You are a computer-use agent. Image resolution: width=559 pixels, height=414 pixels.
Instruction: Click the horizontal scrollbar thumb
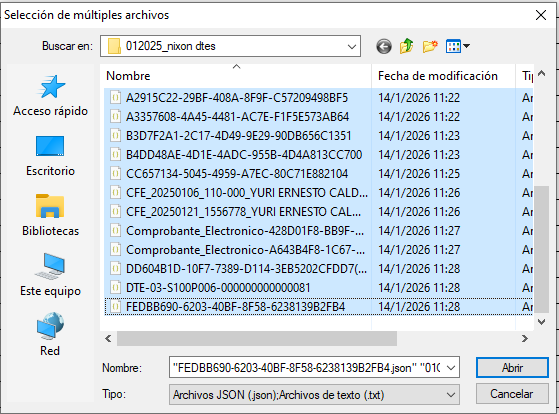pos(257,338)
